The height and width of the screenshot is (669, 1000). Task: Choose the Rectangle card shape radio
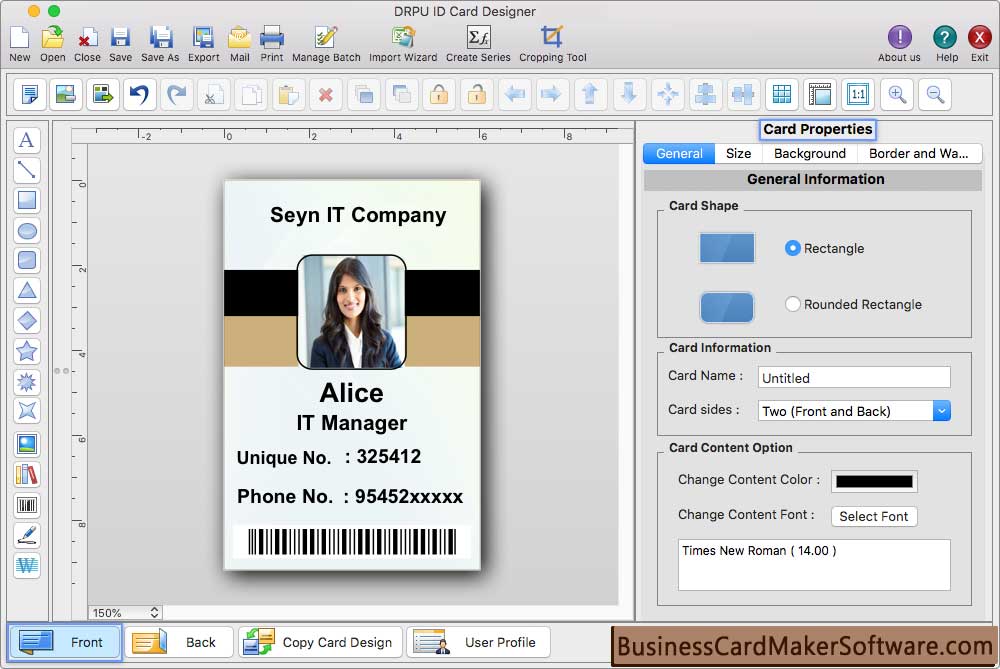[792, 248]
